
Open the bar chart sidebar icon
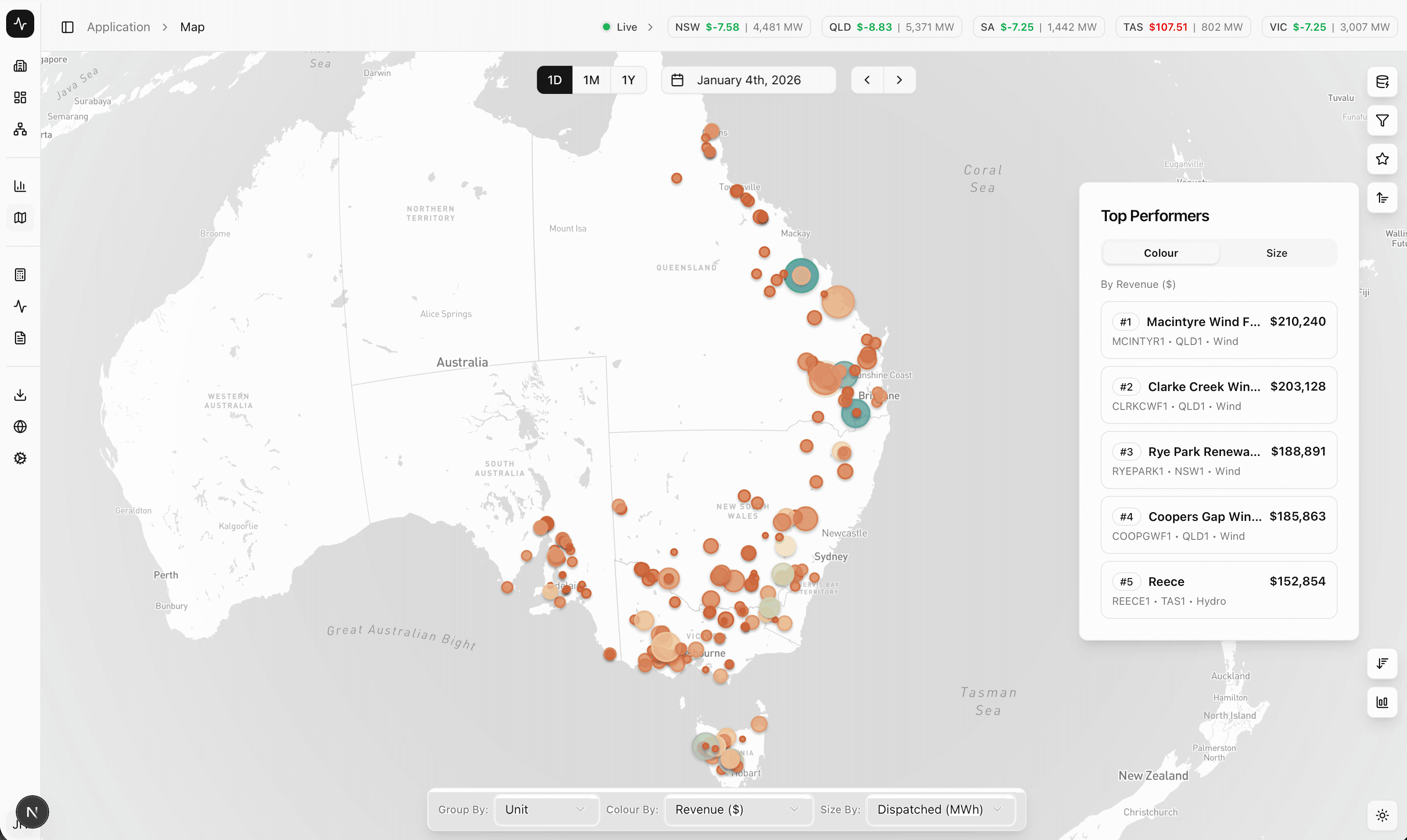[x=20, y=186]
